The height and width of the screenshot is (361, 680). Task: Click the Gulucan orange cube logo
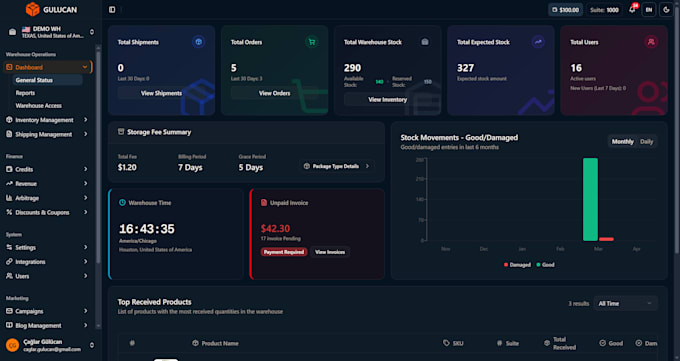click(x=32, y=9)
